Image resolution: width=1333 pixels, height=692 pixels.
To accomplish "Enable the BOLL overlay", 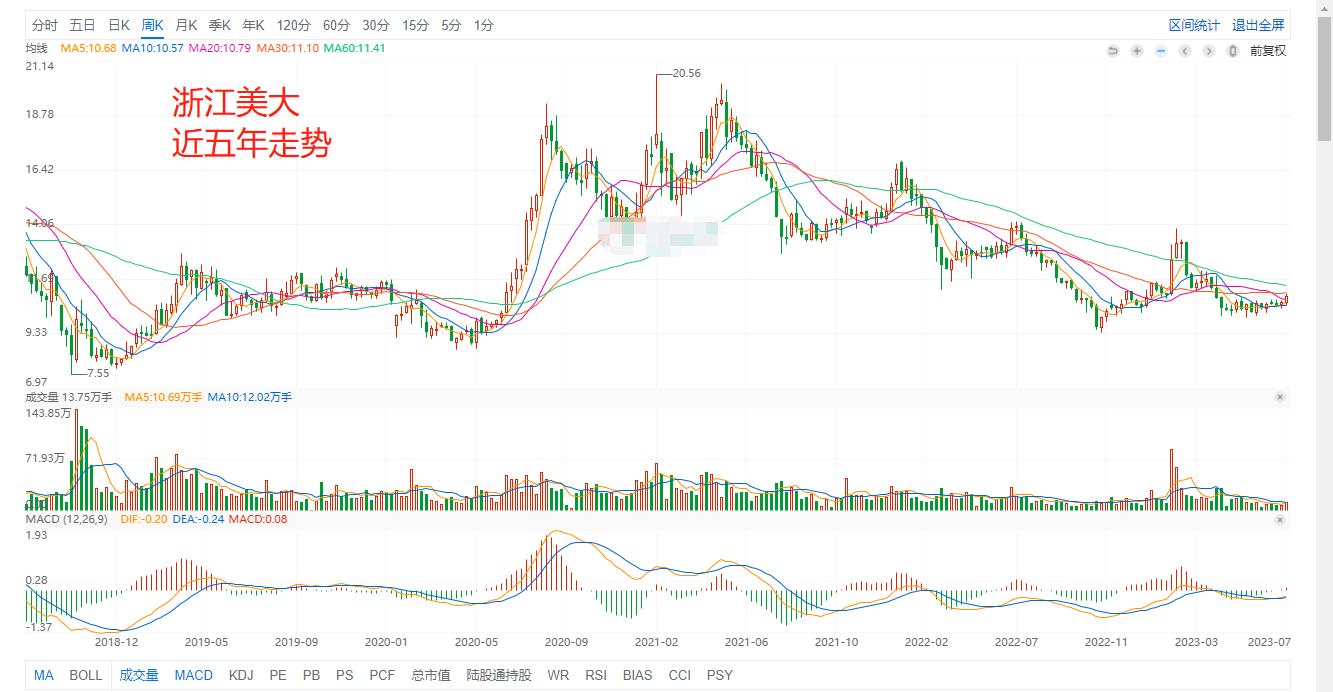I will point(85,675).
